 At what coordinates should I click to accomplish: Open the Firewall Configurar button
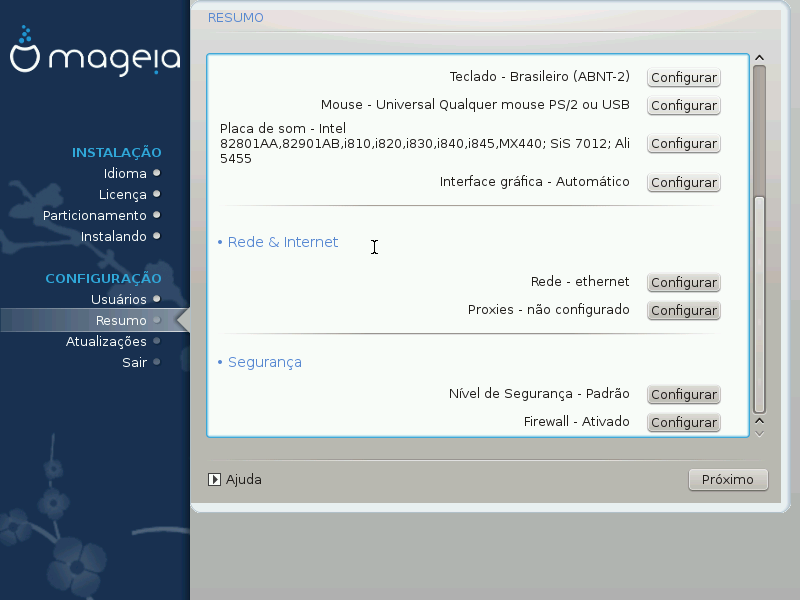coord(684,423)
